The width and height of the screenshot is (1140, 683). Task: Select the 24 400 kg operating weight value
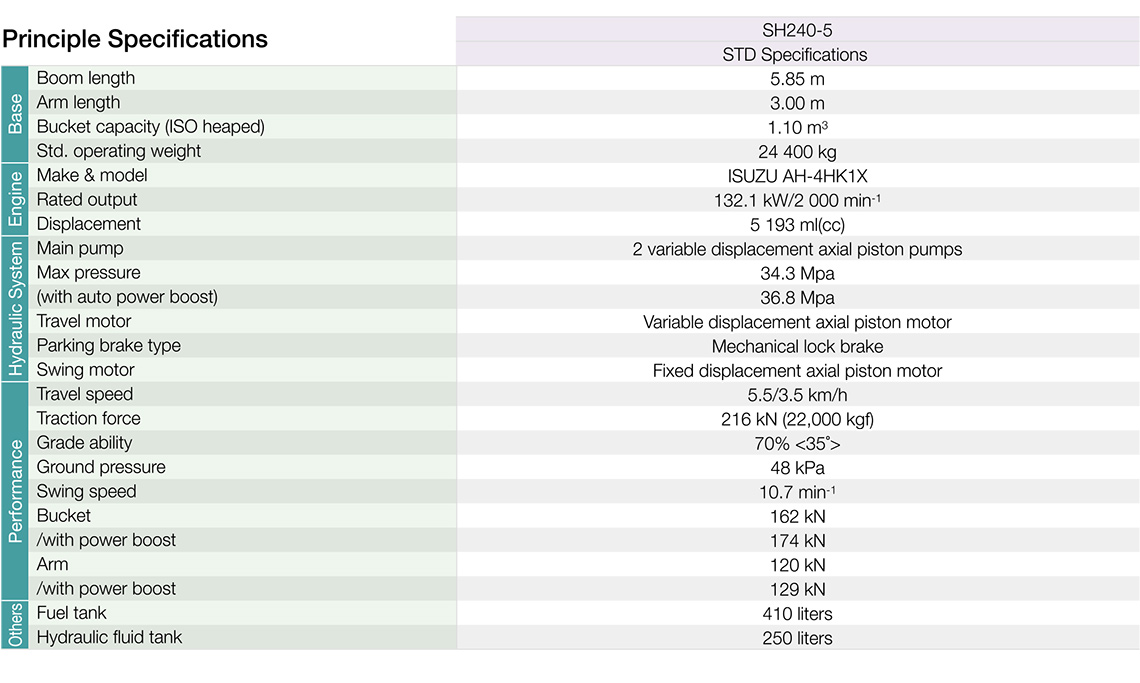pyautogui.click(x=797, y=152)
